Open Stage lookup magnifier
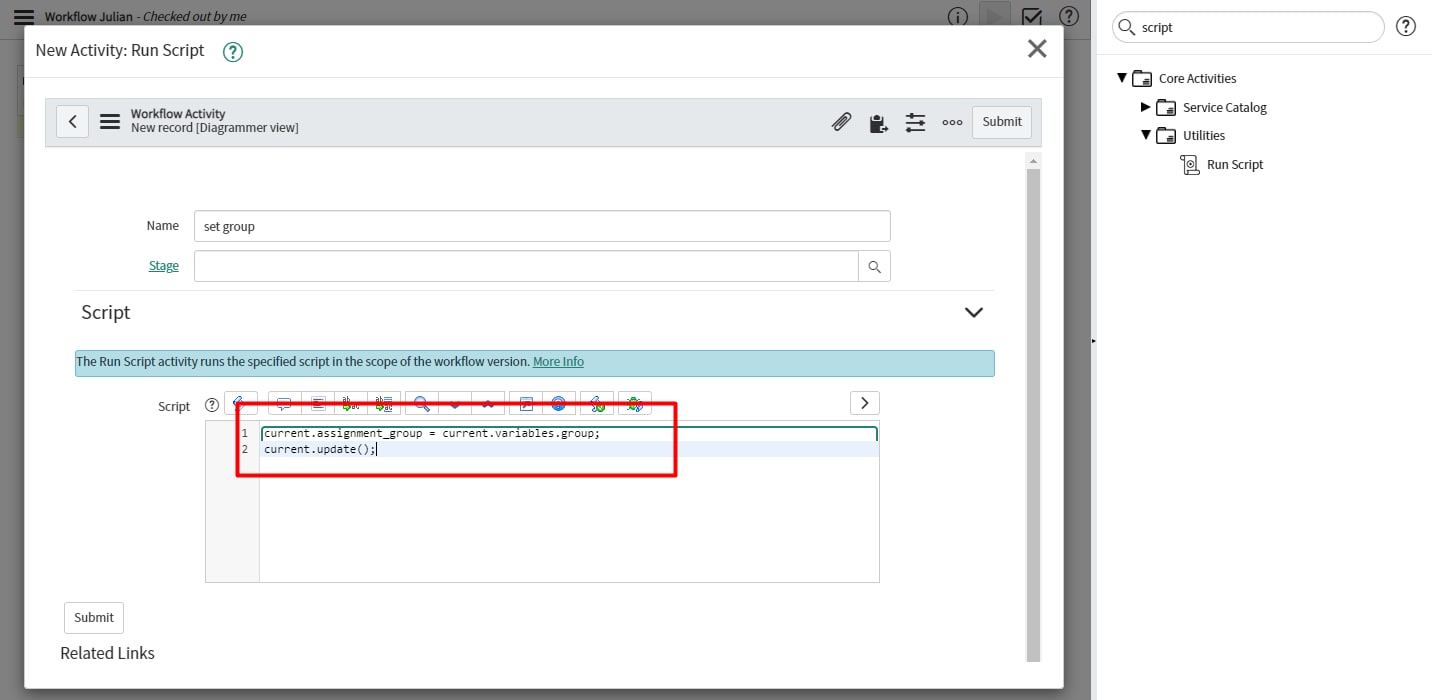Screen dimensions: 1432x700 [x=874, y=266]
